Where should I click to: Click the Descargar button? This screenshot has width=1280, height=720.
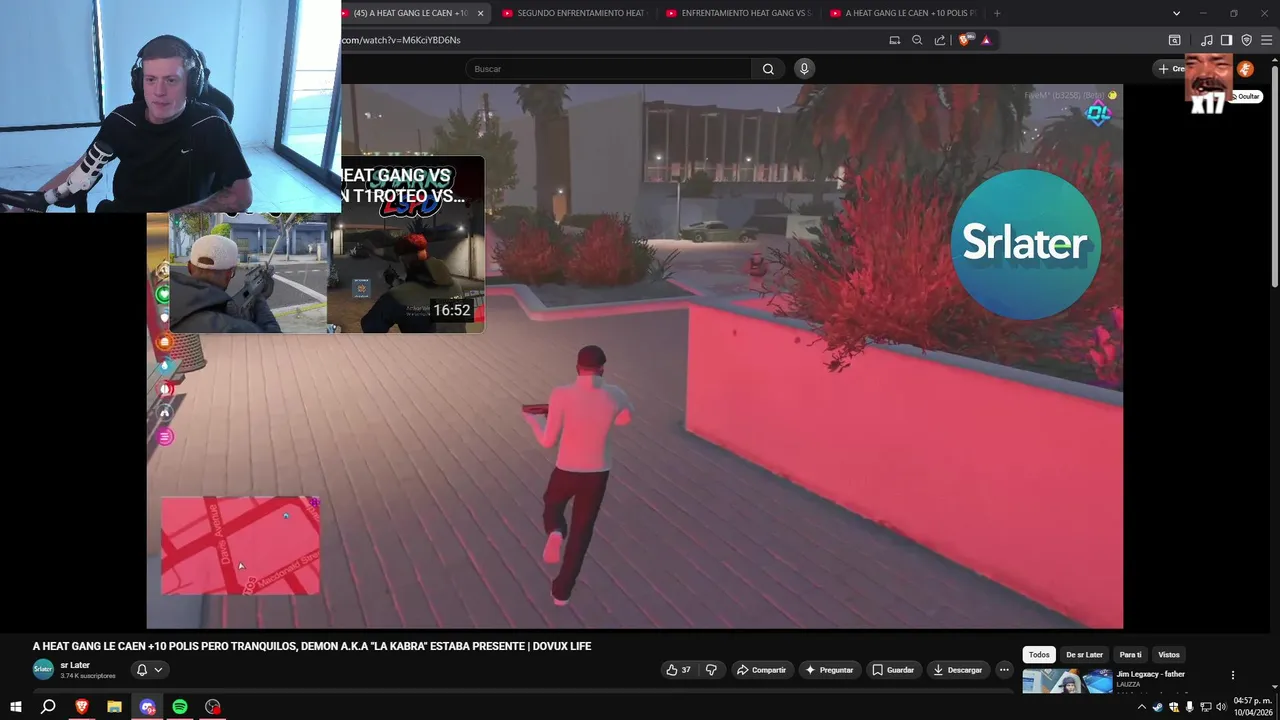coord(957,670)
